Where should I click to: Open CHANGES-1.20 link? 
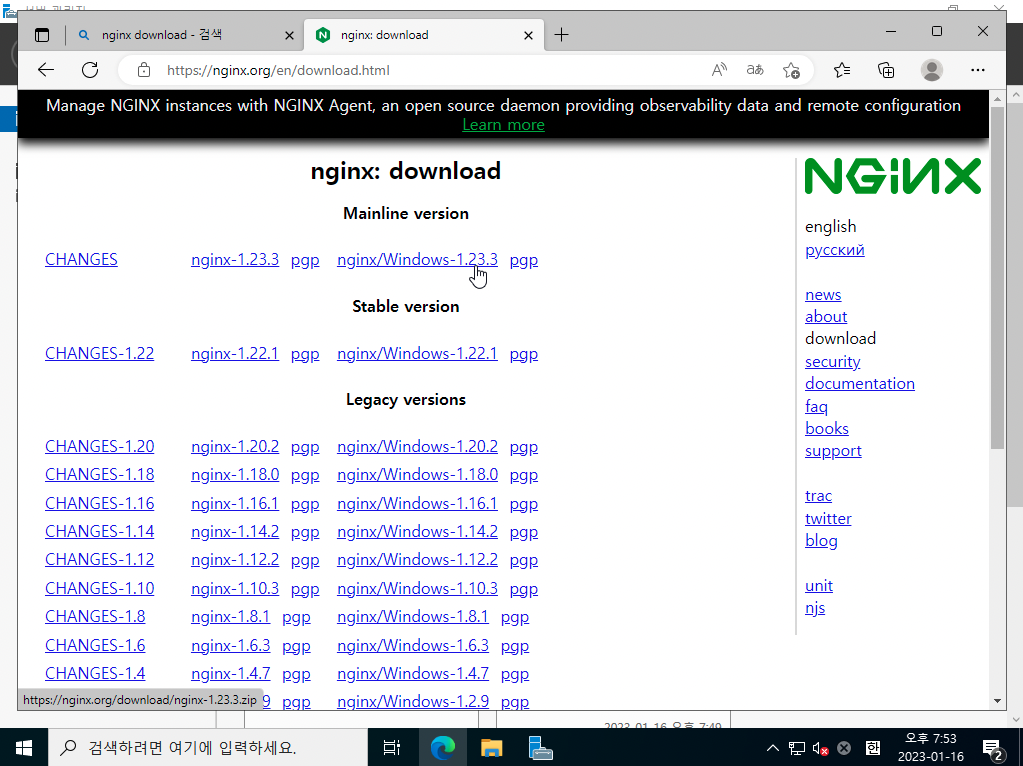pos(99,447)
